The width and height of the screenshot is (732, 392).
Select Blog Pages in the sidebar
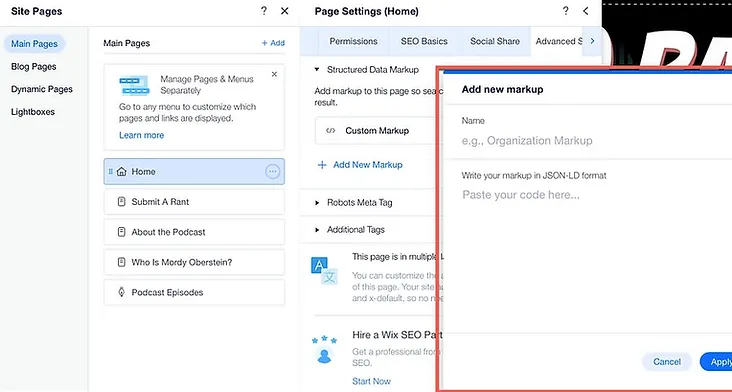point(34,67)
